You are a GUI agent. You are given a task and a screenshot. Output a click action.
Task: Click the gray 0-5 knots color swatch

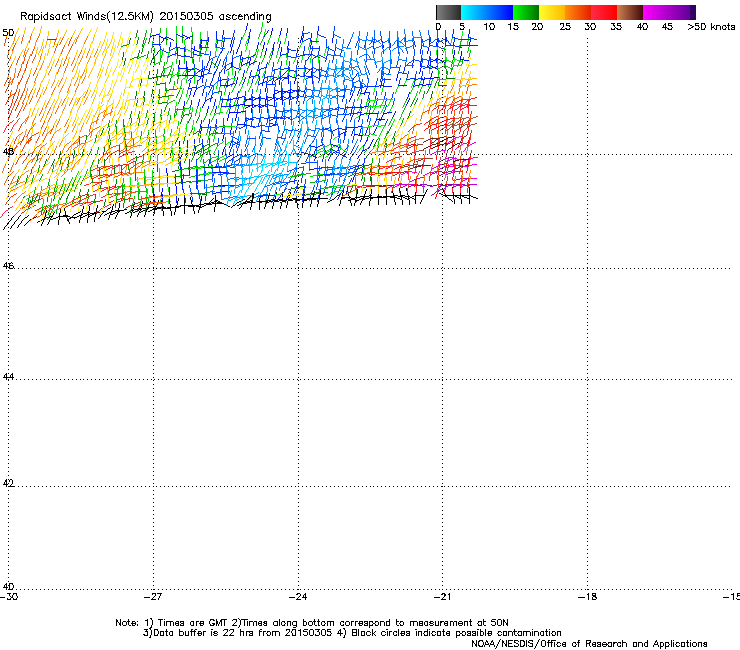click(x=448, y=12)
